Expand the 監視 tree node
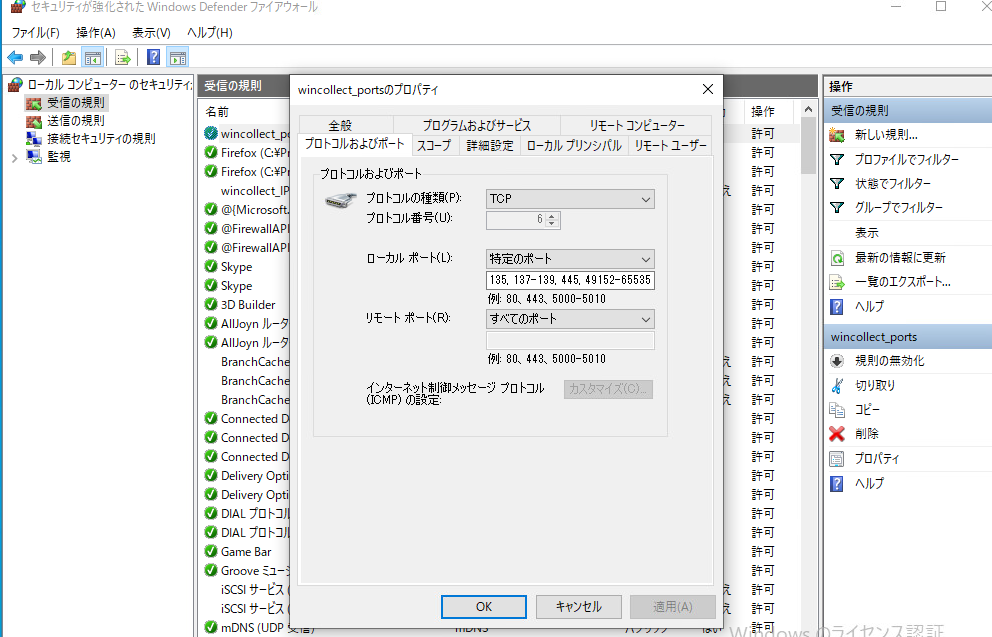 coord(14,158)
